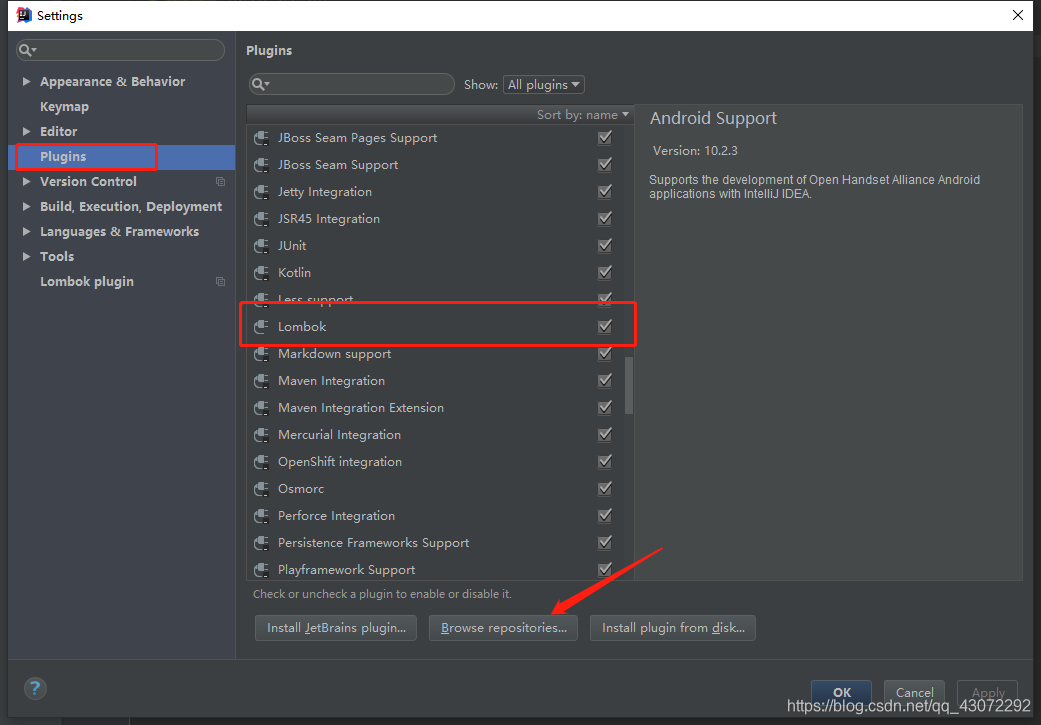Viewport: 1041px width, 725px height.
Task: Click the plugin icon beside Playframework Support
Action: tap(262, 570)
